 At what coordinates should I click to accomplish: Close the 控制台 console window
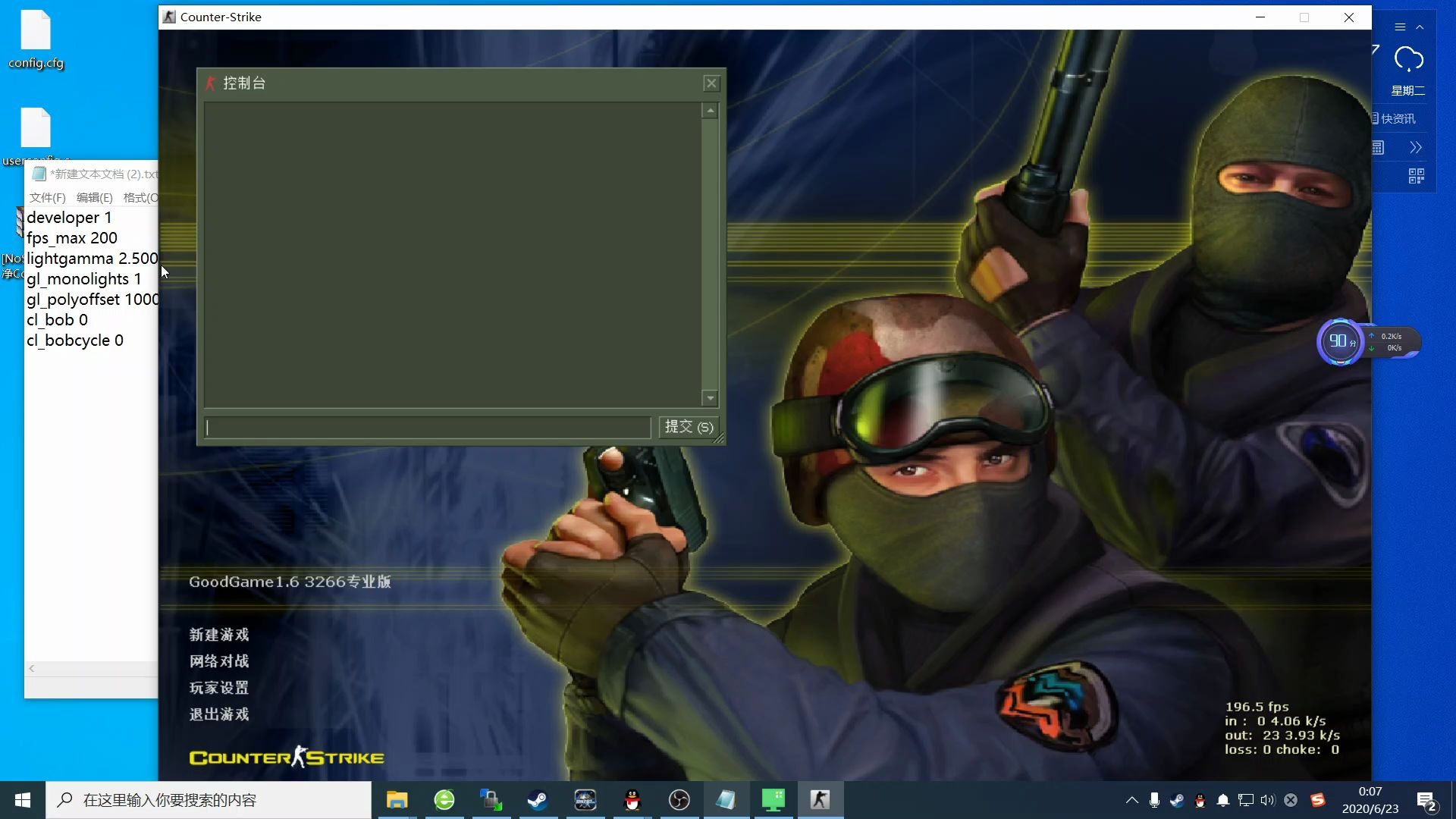[x=711, y=83]
